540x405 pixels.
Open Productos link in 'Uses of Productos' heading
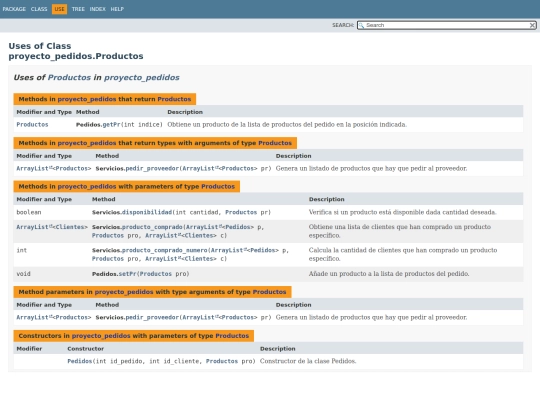69,77
